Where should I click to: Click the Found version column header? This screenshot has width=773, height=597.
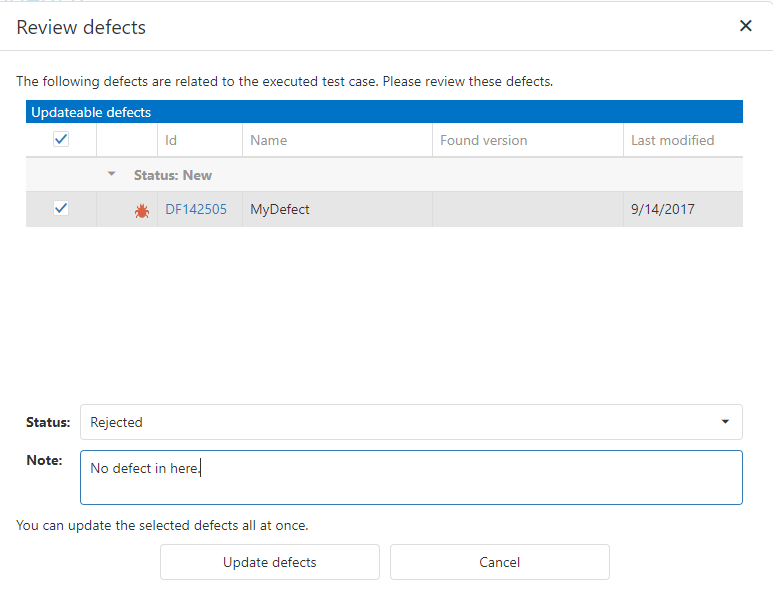[x=484, y=141]
